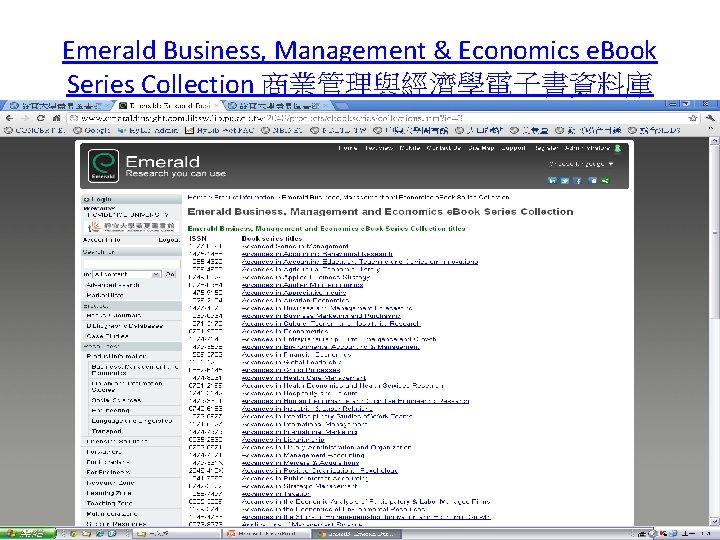The width and height of the screenshot is (720, 540).
Task: Click the ISSN column header
Action: point(198,238)
